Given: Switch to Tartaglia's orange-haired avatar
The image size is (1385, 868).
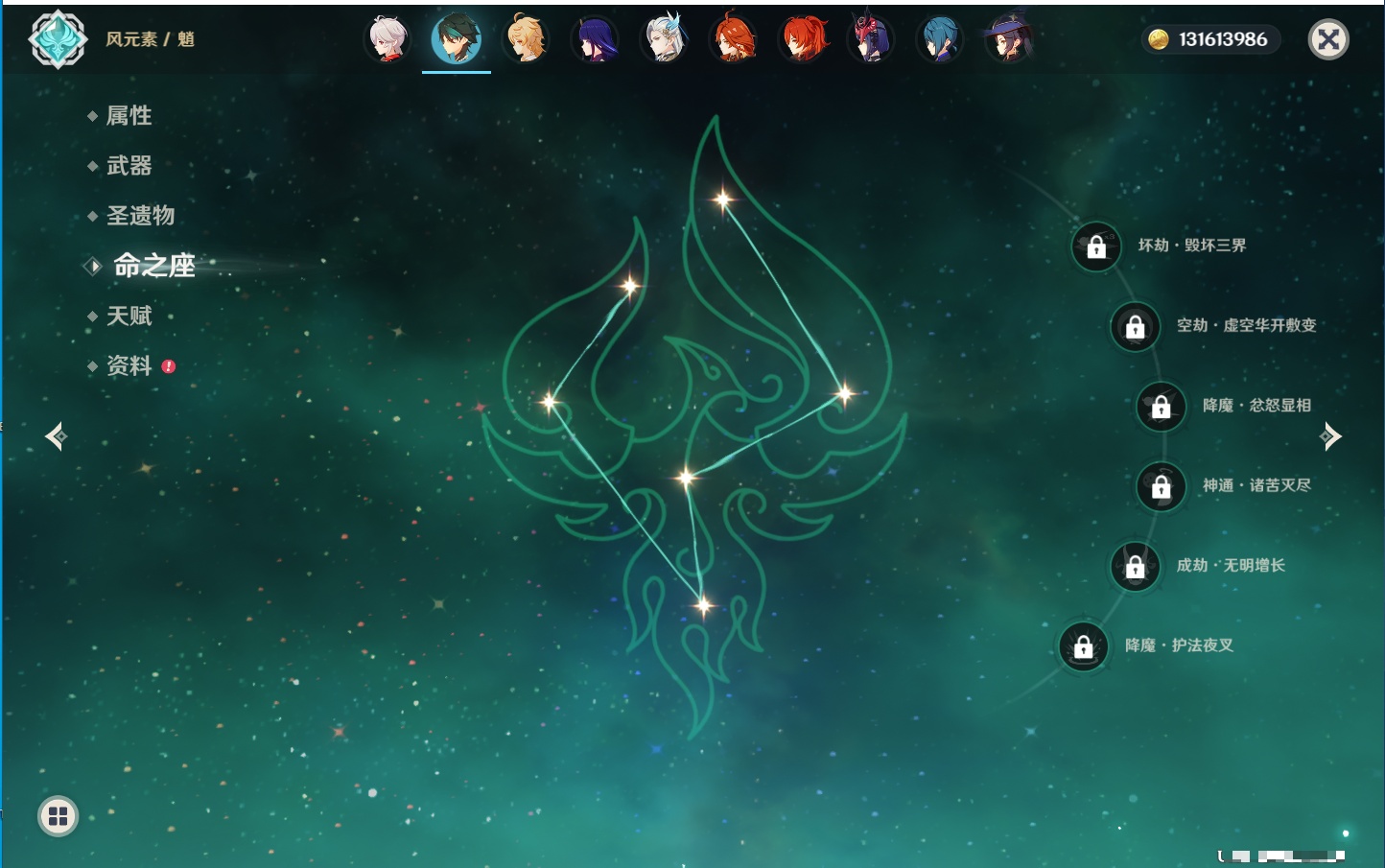Looking at the screenshot, I should pos(733,39).
